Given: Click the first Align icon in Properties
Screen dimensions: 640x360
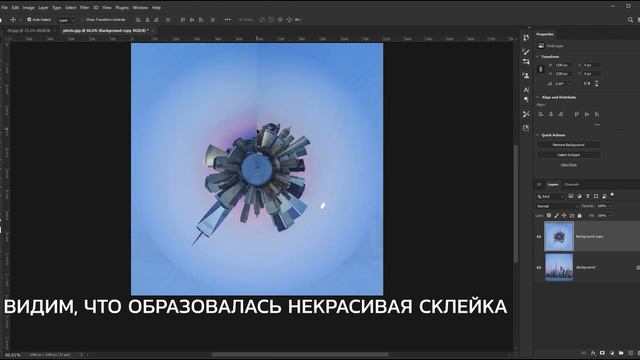Looking at the screenshot, I should (541, 114).
